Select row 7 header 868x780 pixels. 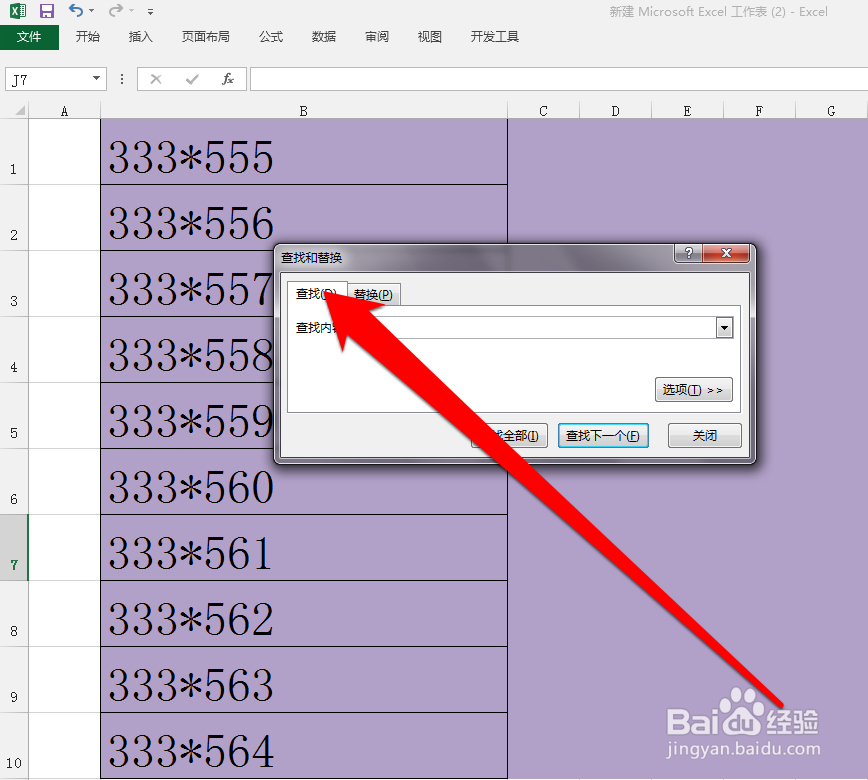tap(14, 548)
